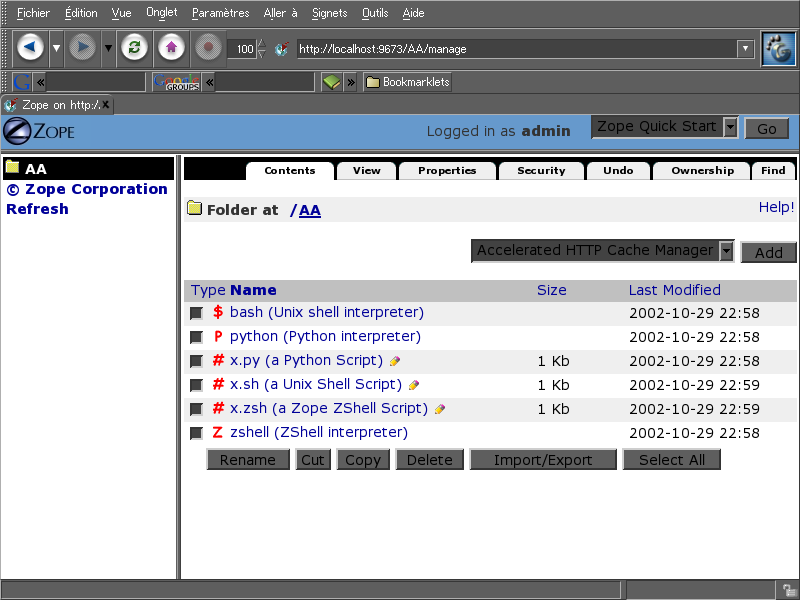Open the Zope Quick Start dropdown

pyautogui.click(x=730, y=127)
